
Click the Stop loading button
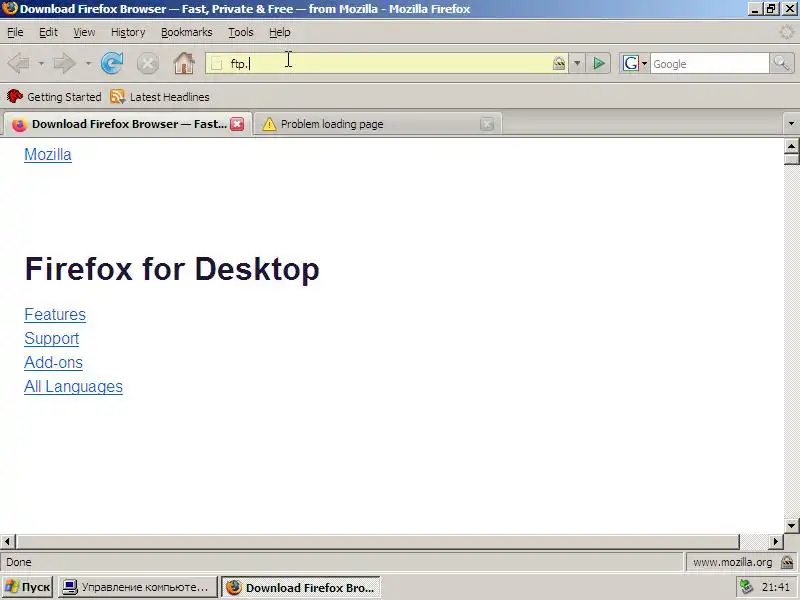[147, 64]
